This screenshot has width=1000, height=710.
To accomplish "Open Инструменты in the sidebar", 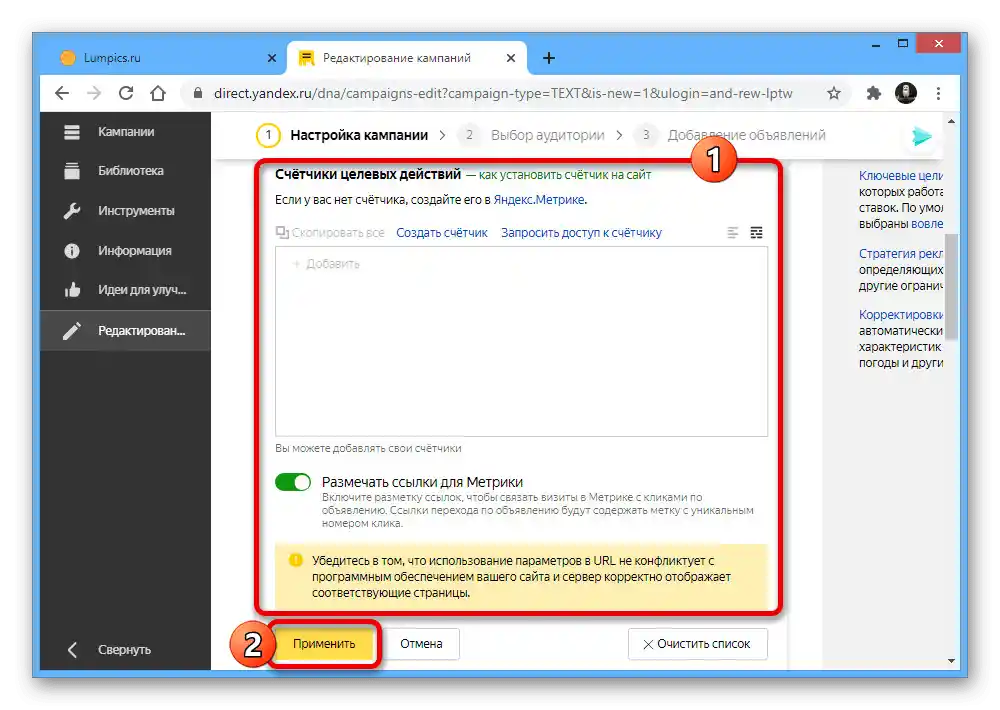I will (x=125, y=211).
